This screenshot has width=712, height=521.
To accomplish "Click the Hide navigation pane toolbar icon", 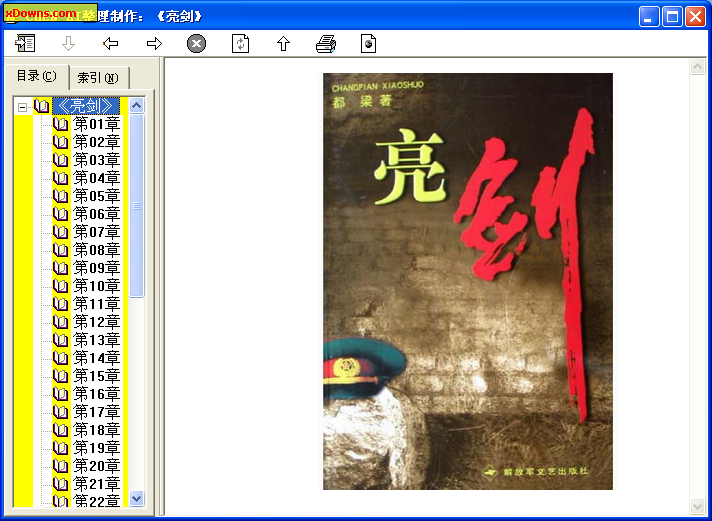I will tap(25, 44).
